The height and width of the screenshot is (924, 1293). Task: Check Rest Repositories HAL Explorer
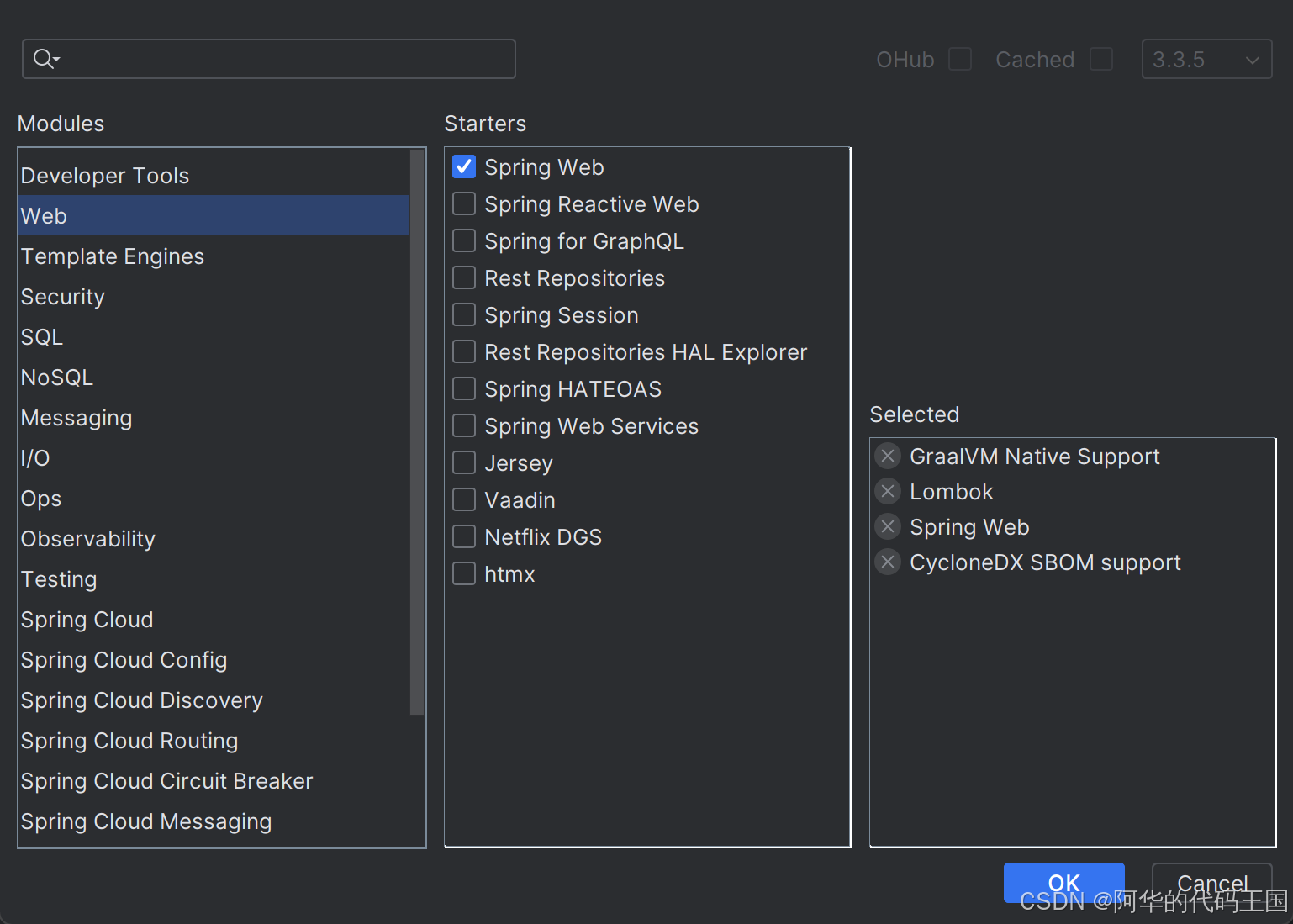[x=464, y=351]
